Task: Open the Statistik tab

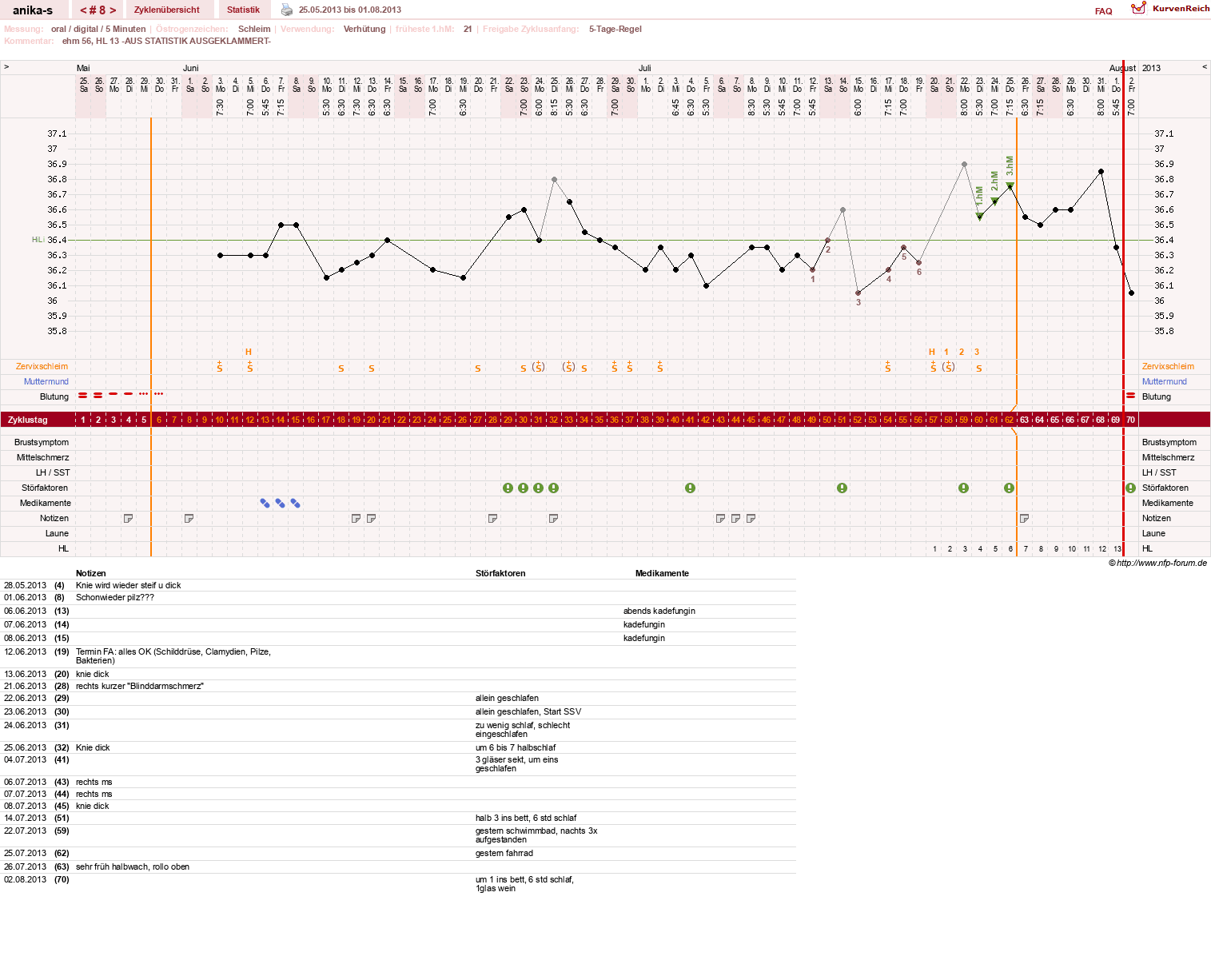Action: point(243,10)
